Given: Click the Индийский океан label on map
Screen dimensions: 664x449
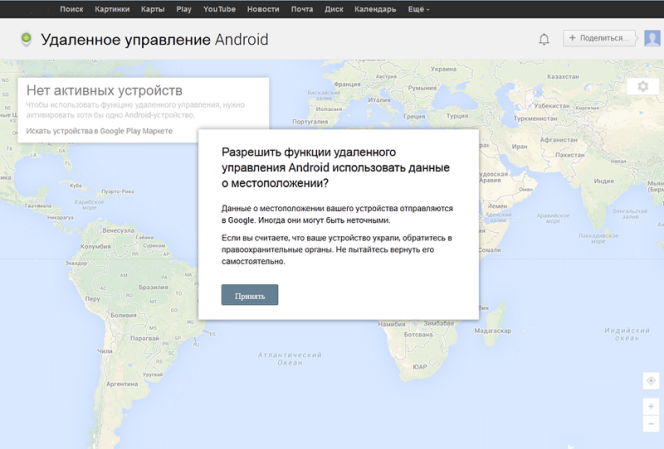Looking at the screenshot, I should (627, 334).
